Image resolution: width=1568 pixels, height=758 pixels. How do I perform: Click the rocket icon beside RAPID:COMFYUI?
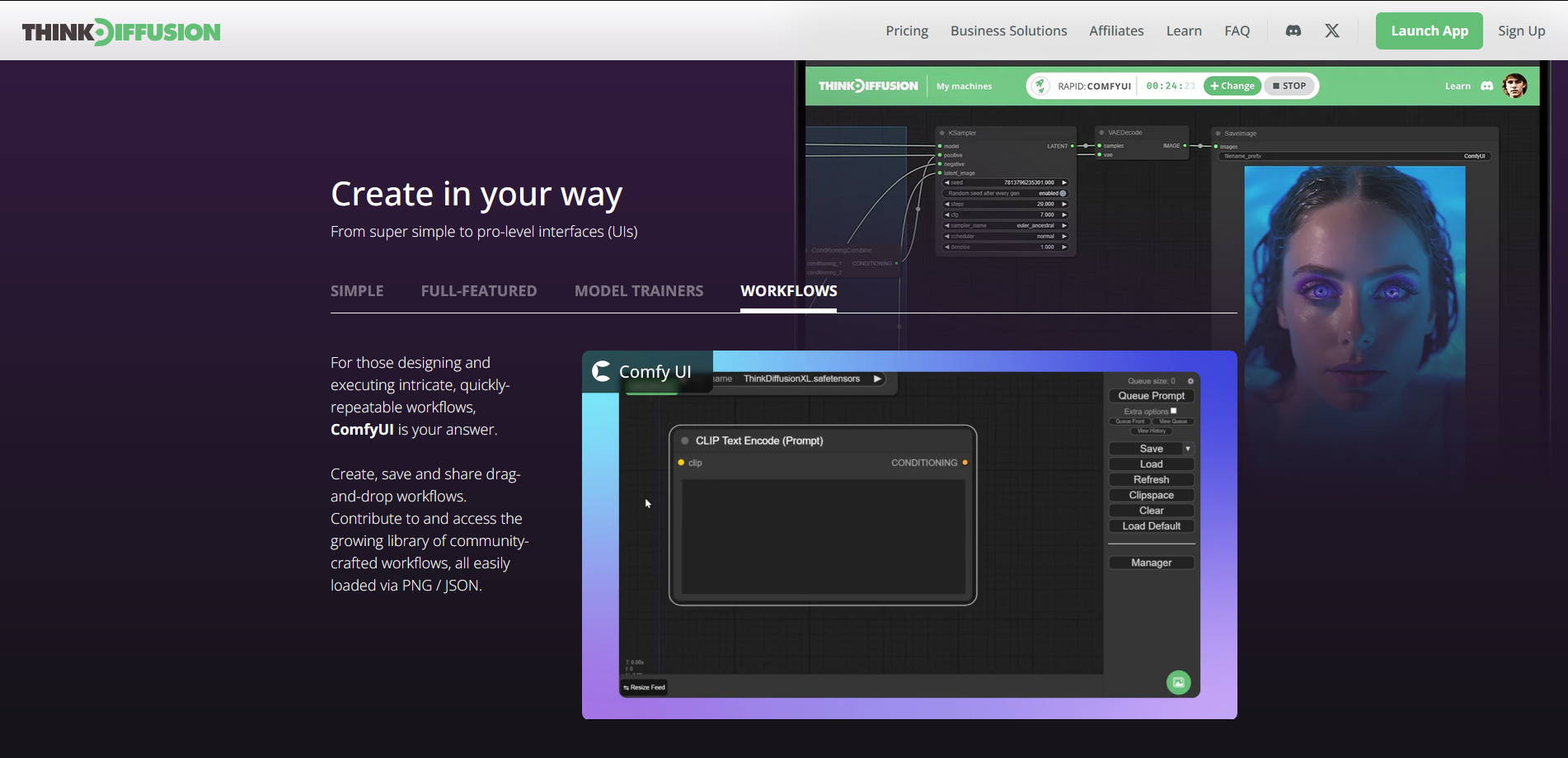coord(1041,86)
